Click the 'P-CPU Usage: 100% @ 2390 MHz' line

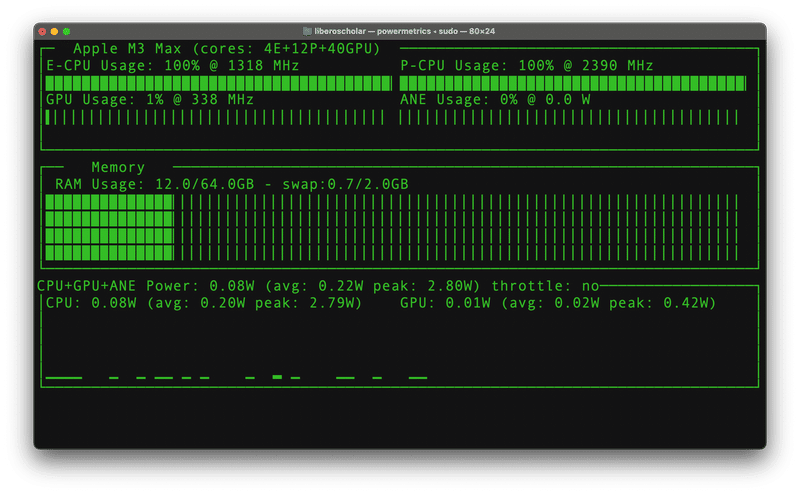pyautogui.click(x=527, y=65)
